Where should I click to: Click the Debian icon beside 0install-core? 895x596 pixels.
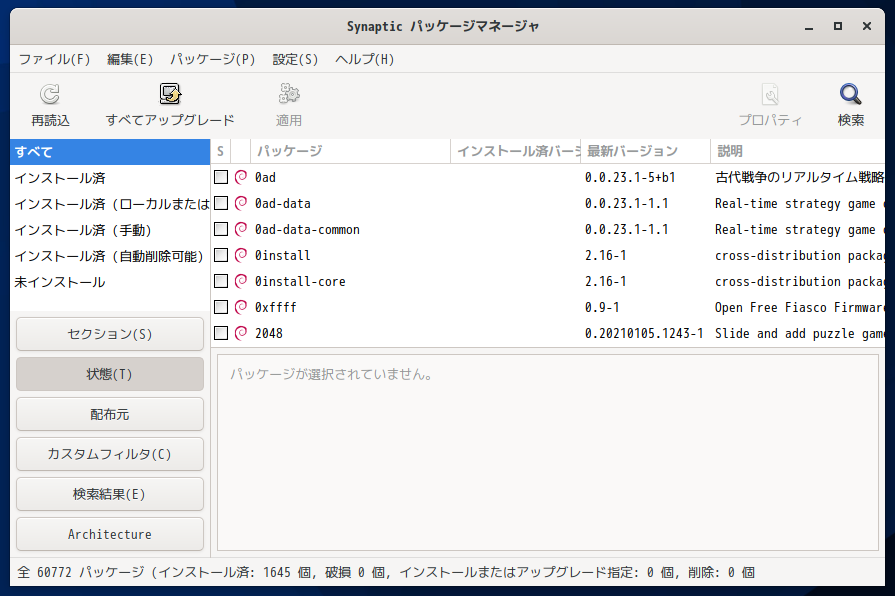point(241,281)
